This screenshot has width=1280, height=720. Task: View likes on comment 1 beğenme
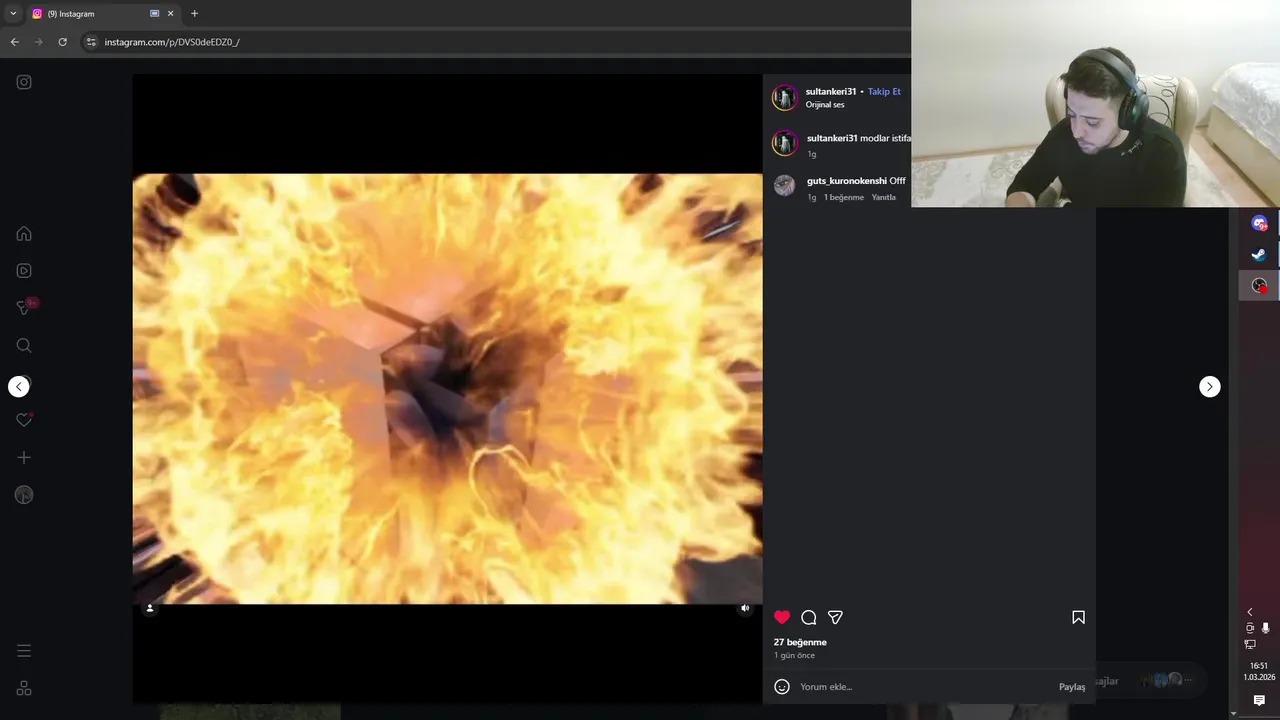click(x=844, y=197)
